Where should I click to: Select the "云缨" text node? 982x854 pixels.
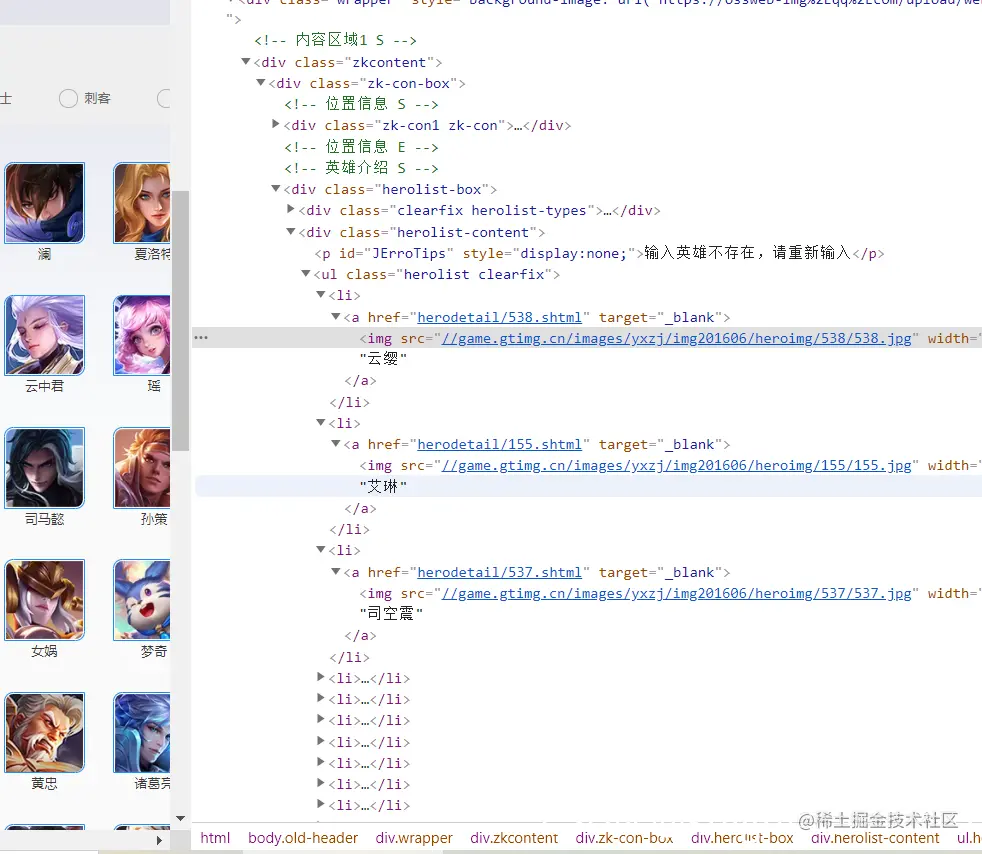383,359
